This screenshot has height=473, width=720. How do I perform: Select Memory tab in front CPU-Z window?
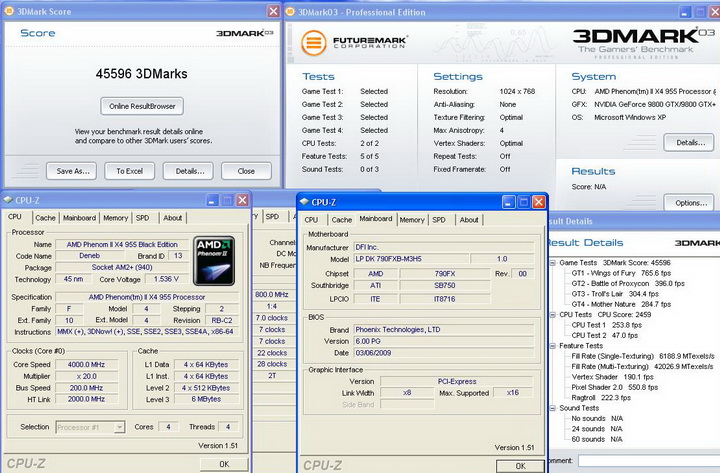(412, 220)
